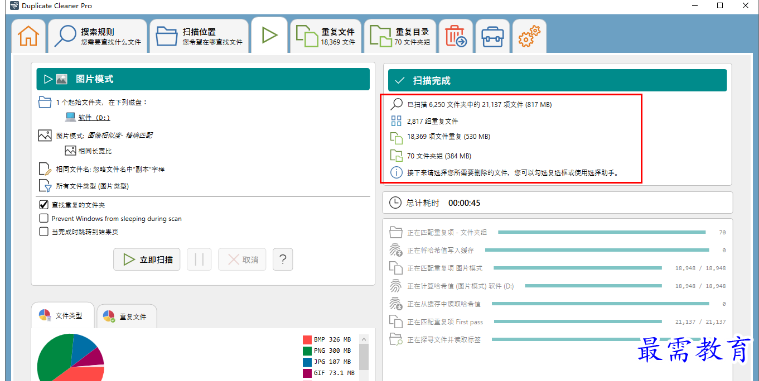
Task: Select the 重复文件 chart tab below
Action: [x=126, y=317]
